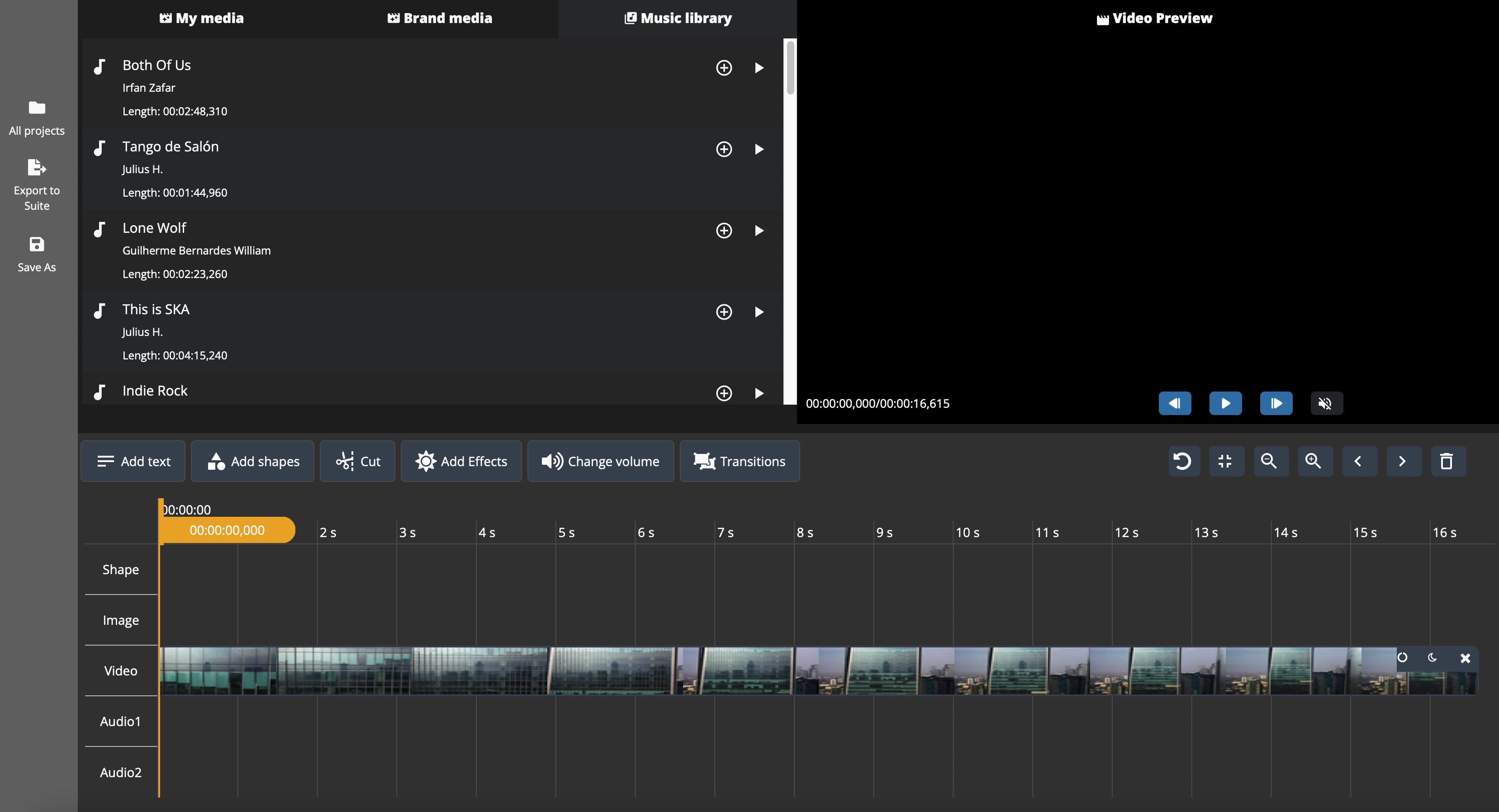This screenshot has height=812, width=1499.
Task: Toggle the circle icon on video clip
Action: (x=1402, y=657)
